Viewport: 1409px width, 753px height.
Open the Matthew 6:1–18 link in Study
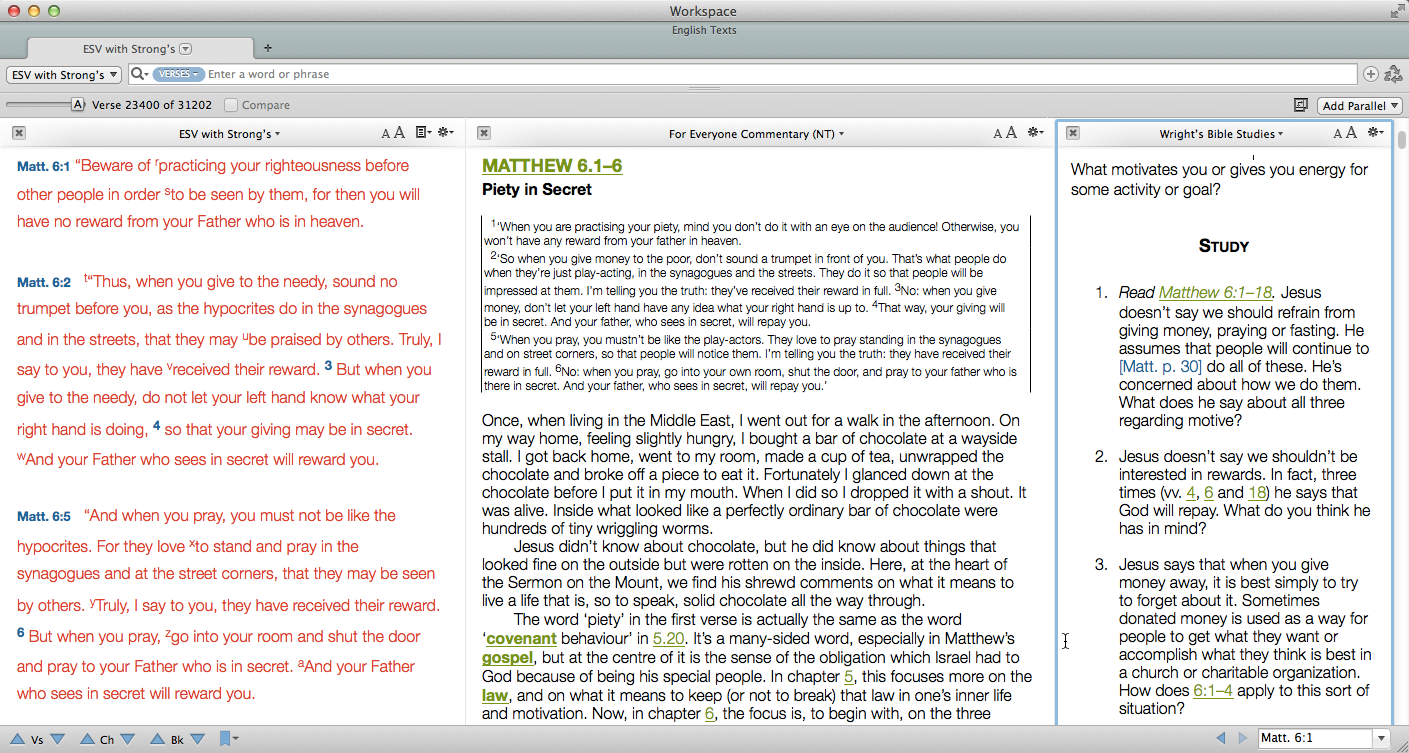tap(1215, 293)
